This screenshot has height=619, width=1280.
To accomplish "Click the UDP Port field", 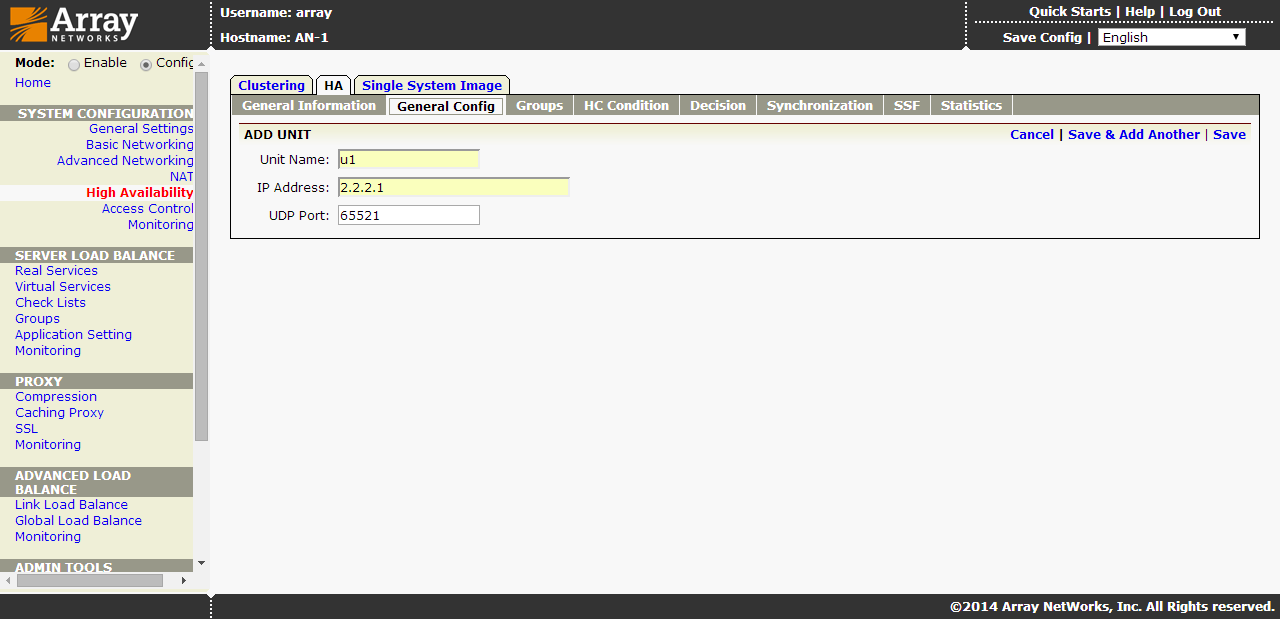I will [408, 215].
